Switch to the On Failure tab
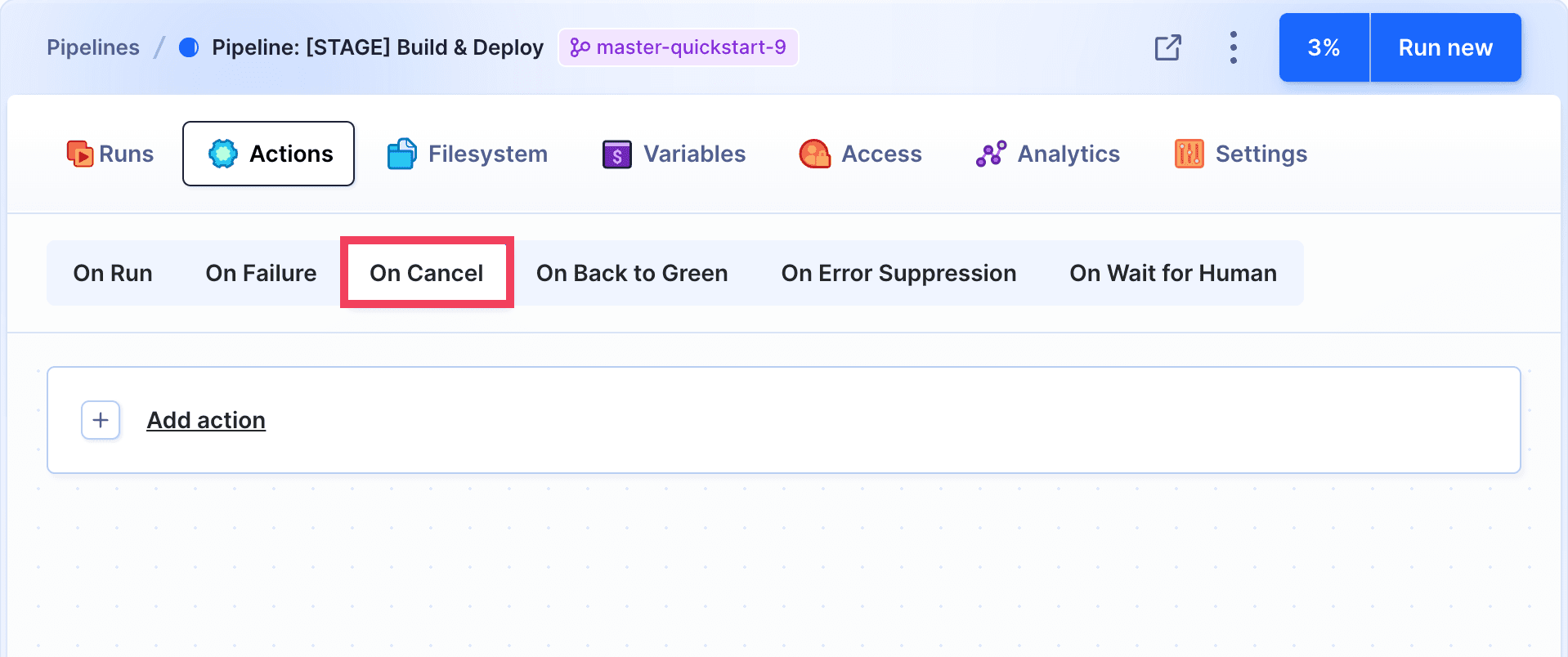 261,273
